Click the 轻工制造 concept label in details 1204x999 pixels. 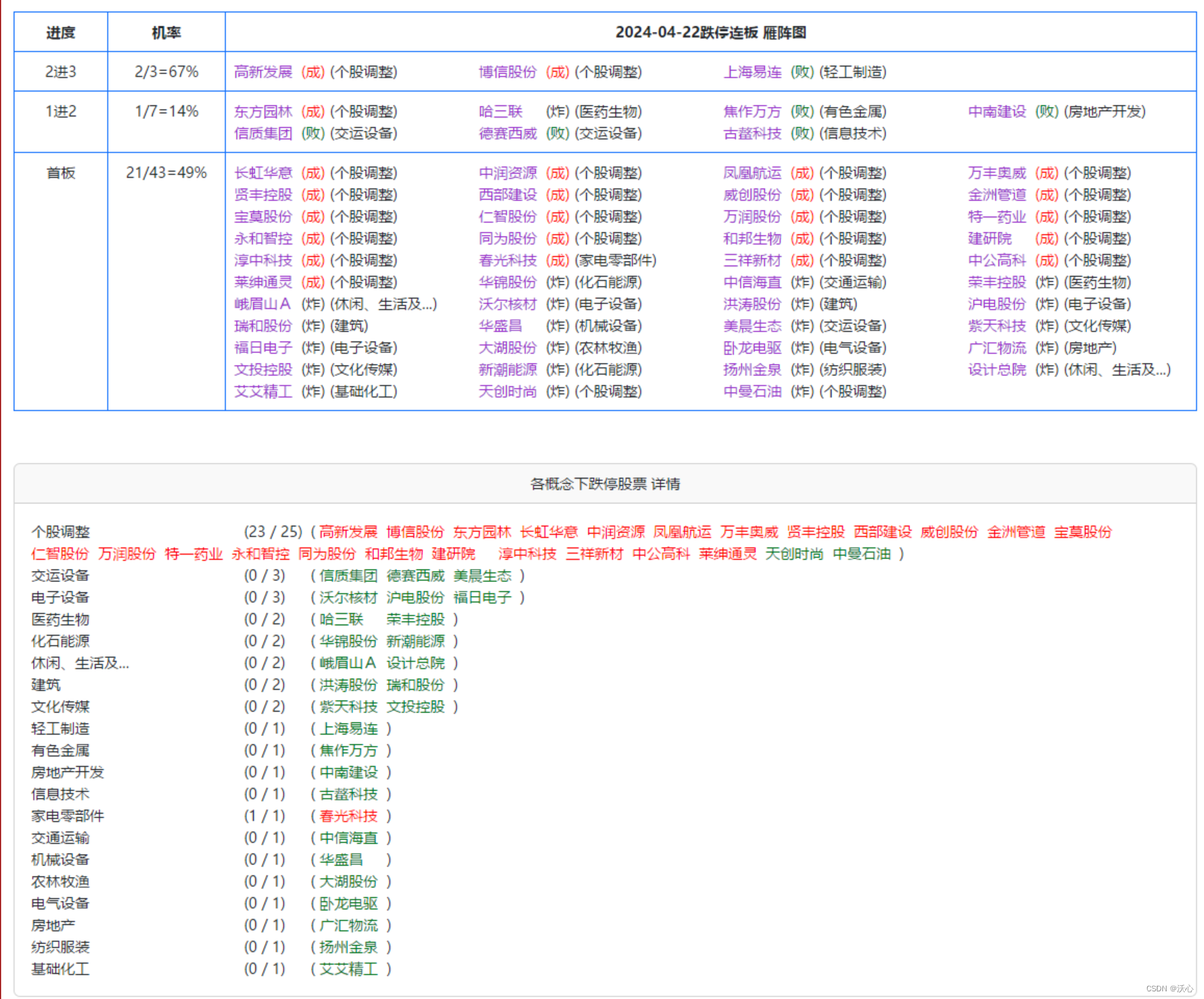[x=60, y=729]
